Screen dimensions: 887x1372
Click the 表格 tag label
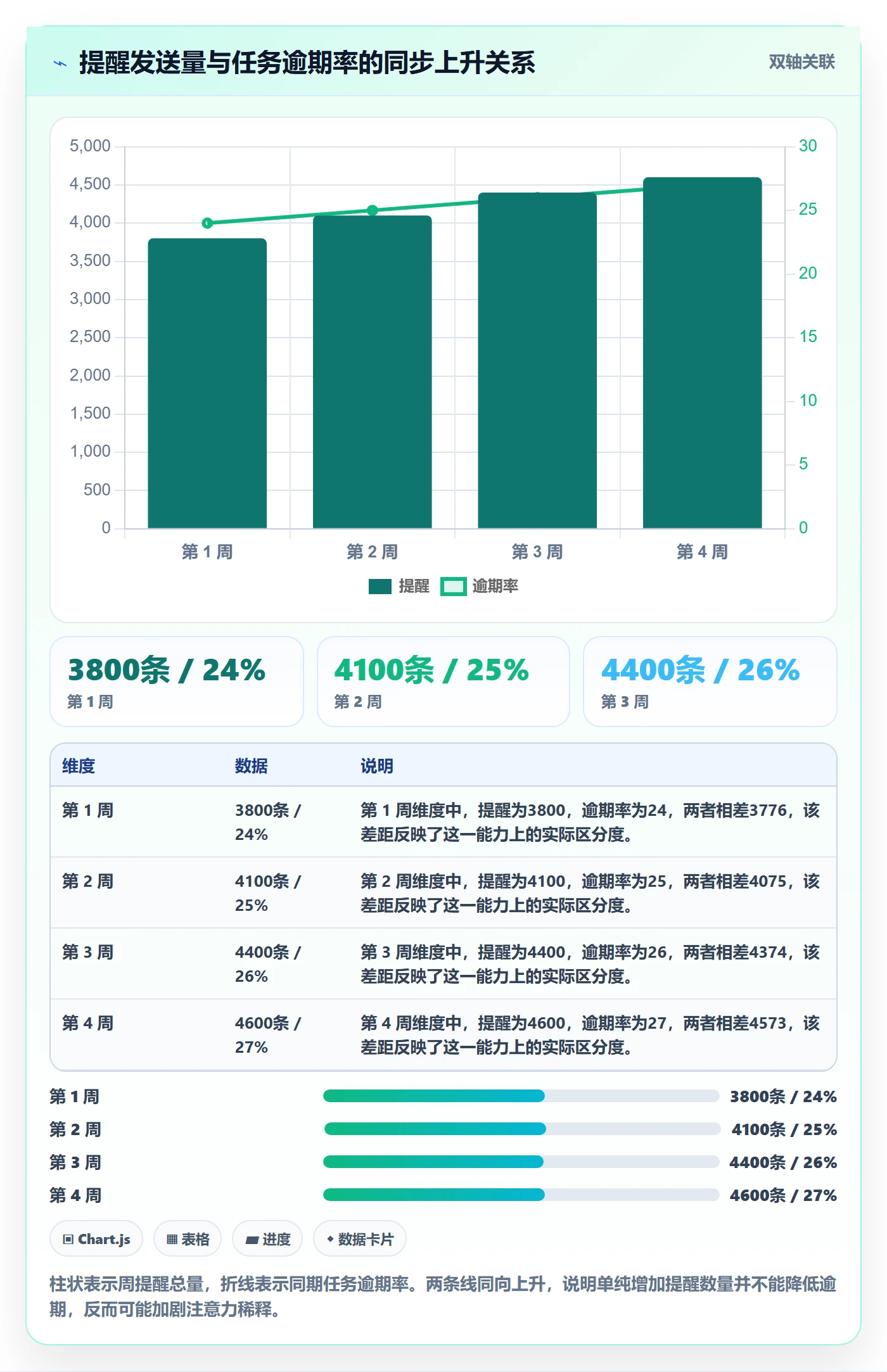pos(195,1239)
